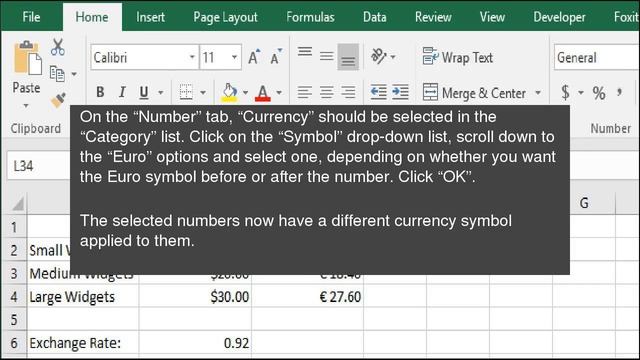
Task: Apply the red Font Color
Action: click(263, 93)
